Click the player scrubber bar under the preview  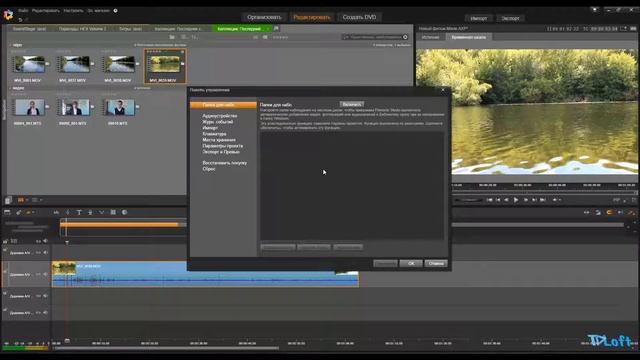pos(544,193)
